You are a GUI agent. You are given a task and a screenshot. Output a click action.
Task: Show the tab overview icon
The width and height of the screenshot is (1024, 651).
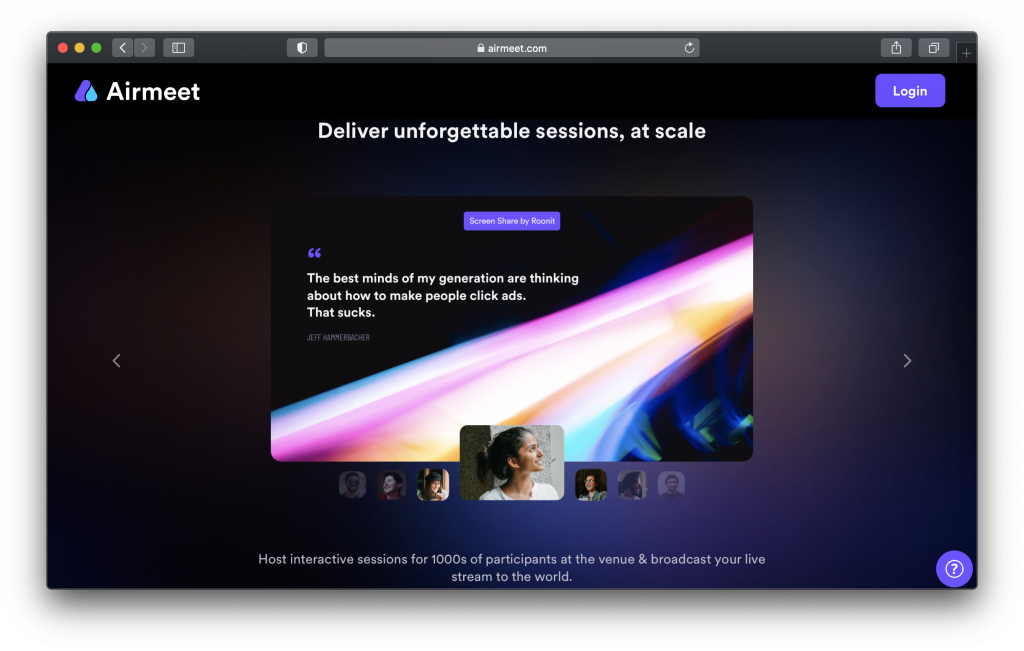[x=934, y=48]
